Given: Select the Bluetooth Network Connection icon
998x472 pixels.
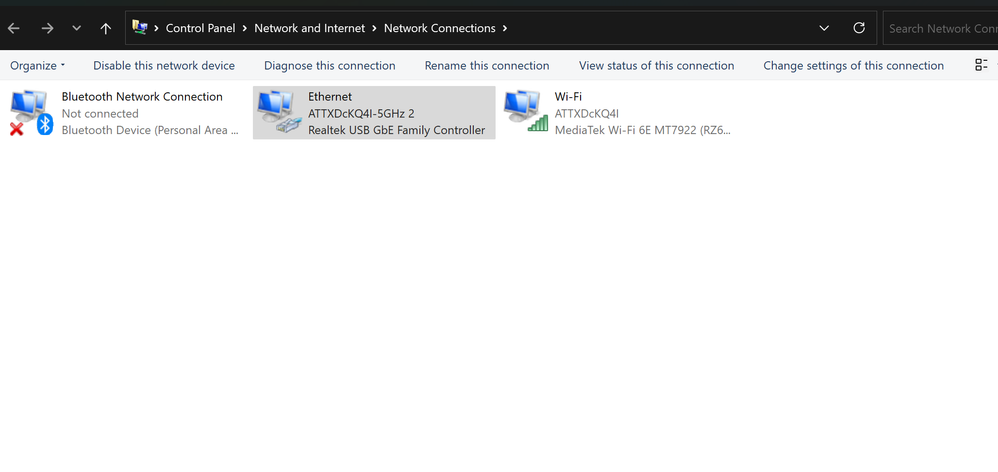Looking at the screenshot, I should [31, 112].
